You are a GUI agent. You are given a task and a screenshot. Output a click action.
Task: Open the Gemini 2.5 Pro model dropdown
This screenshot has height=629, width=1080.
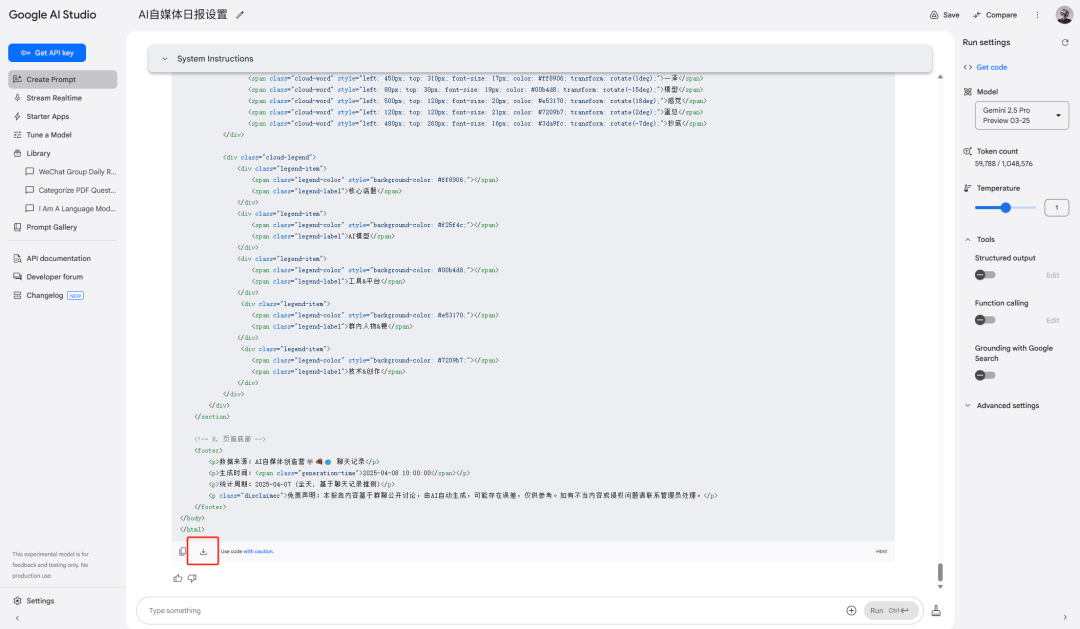coord(1021,115)
